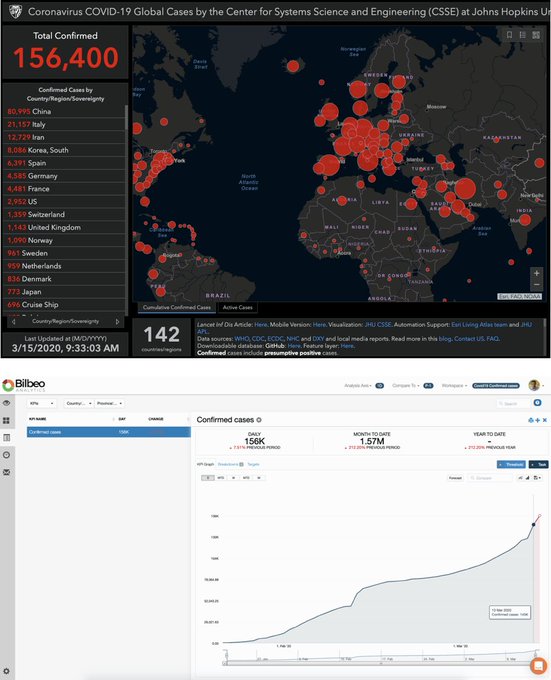Select the Breakdowns tab
551x680 pixels.
pos(228,464)
